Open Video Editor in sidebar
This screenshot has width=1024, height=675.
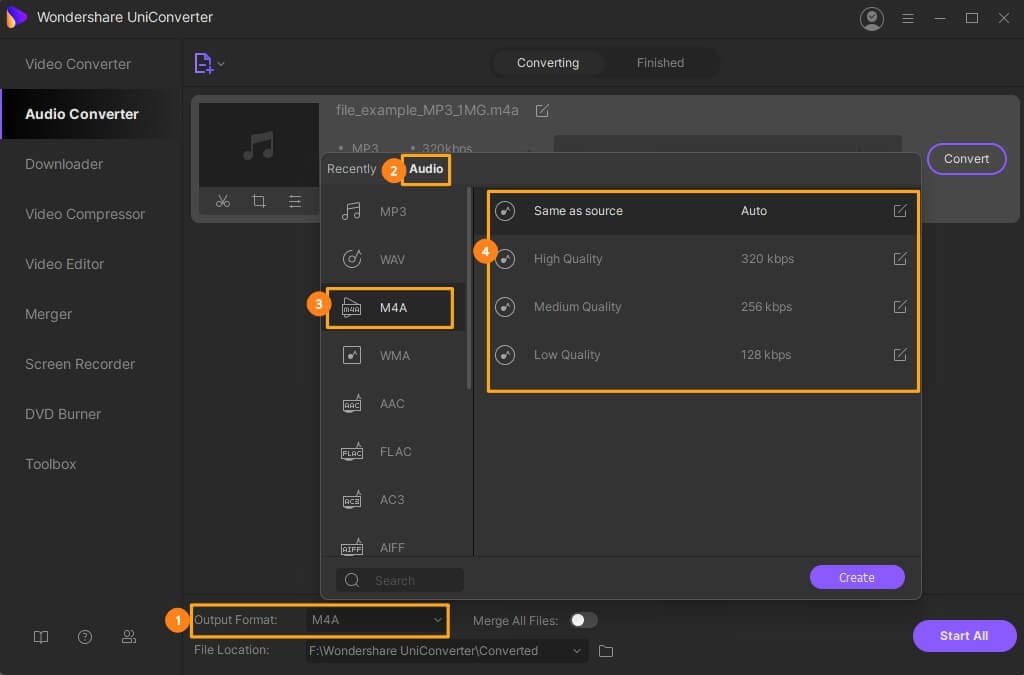[x=91, y=264]
